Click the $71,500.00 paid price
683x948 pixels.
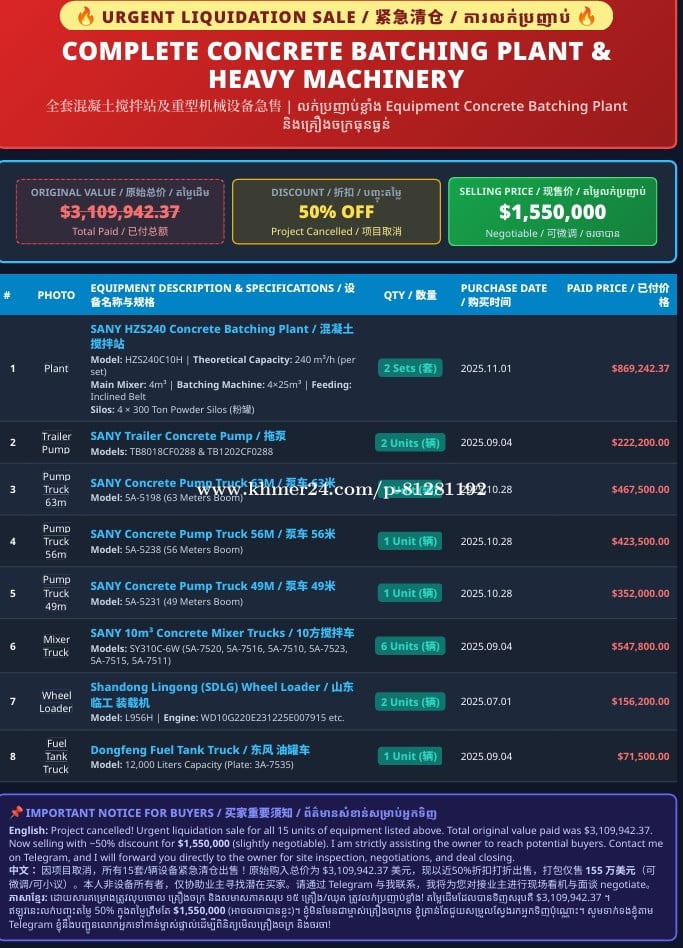pos(643,756)
